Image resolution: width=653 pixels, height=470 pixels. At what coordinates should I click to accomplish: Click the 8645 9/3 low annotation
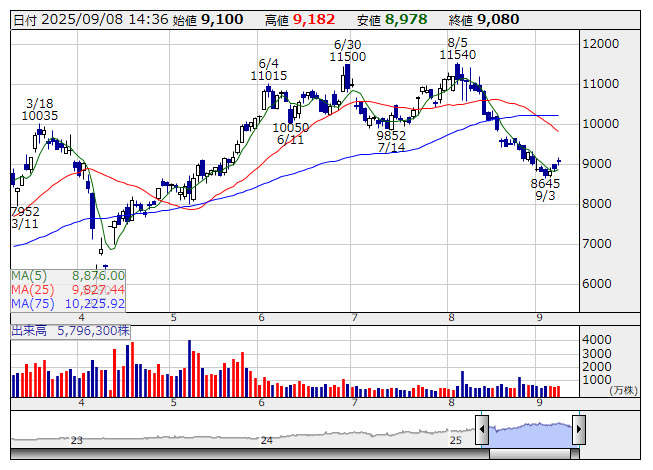pyautogui.click(x=545, y=189)
